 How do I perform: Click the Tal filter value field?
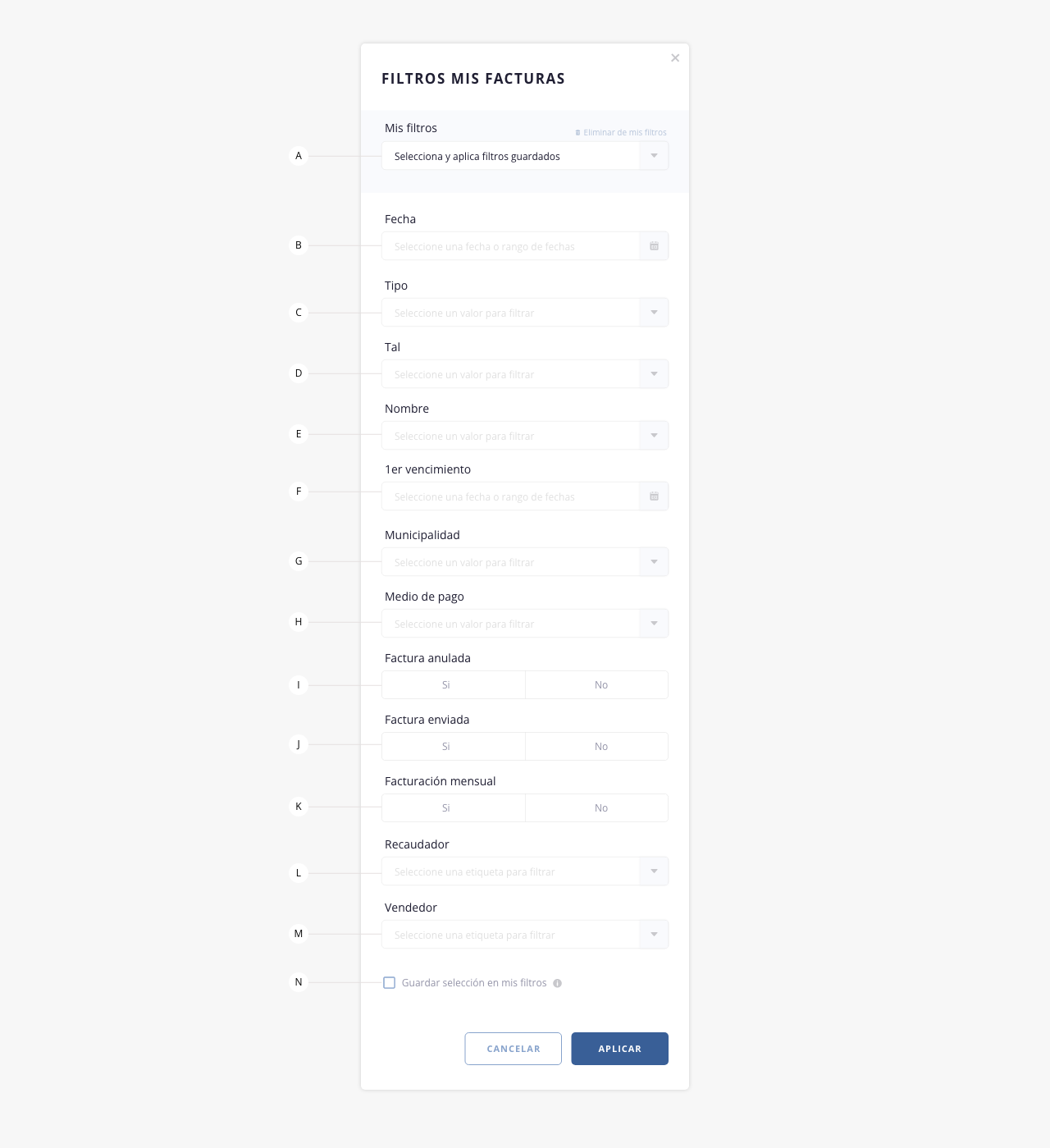coord(525,374)
